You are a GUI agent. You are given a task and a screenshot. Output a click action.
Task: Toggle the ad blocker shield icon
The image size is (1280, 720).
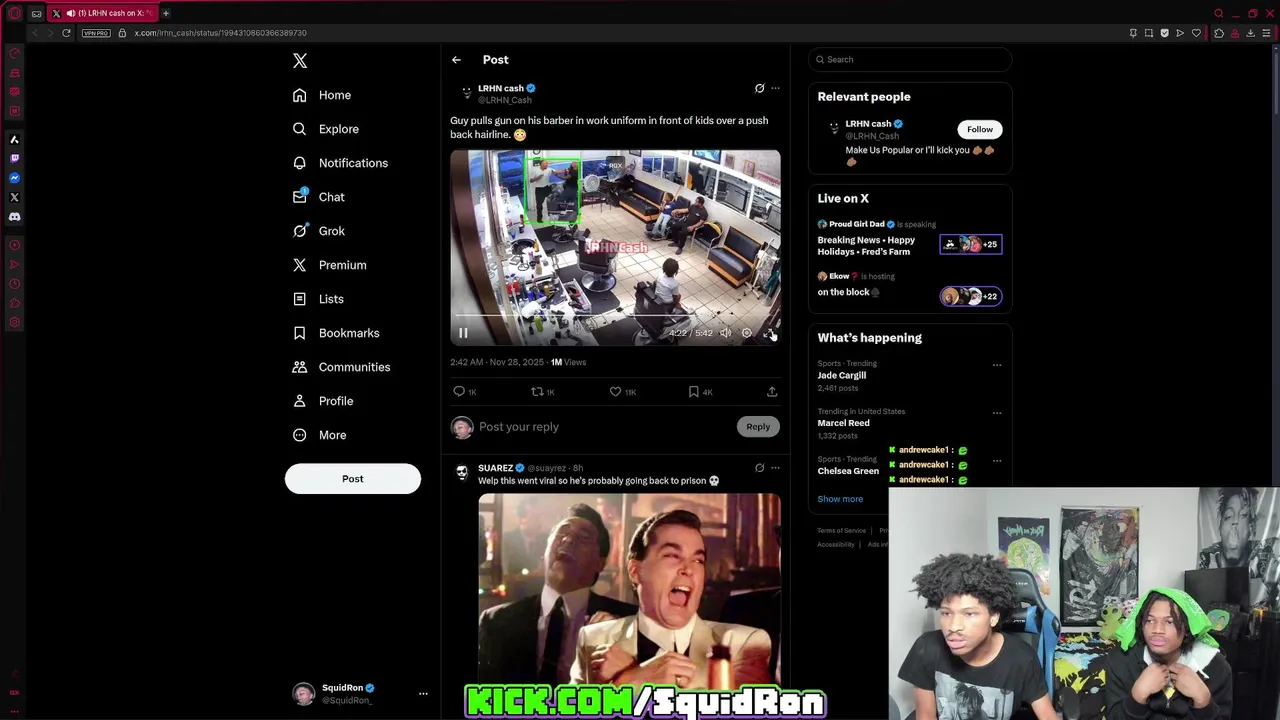[x=1164, y=33]
